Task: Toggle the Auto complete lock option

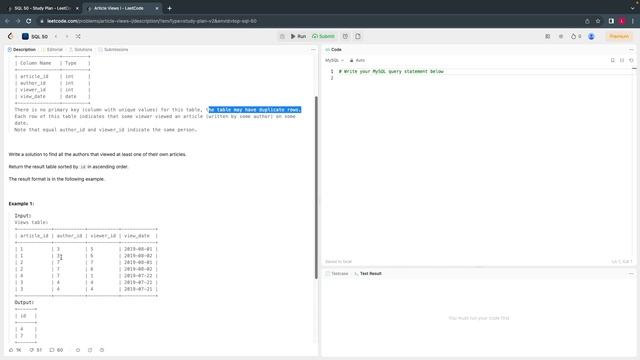Action: (357, 60)
